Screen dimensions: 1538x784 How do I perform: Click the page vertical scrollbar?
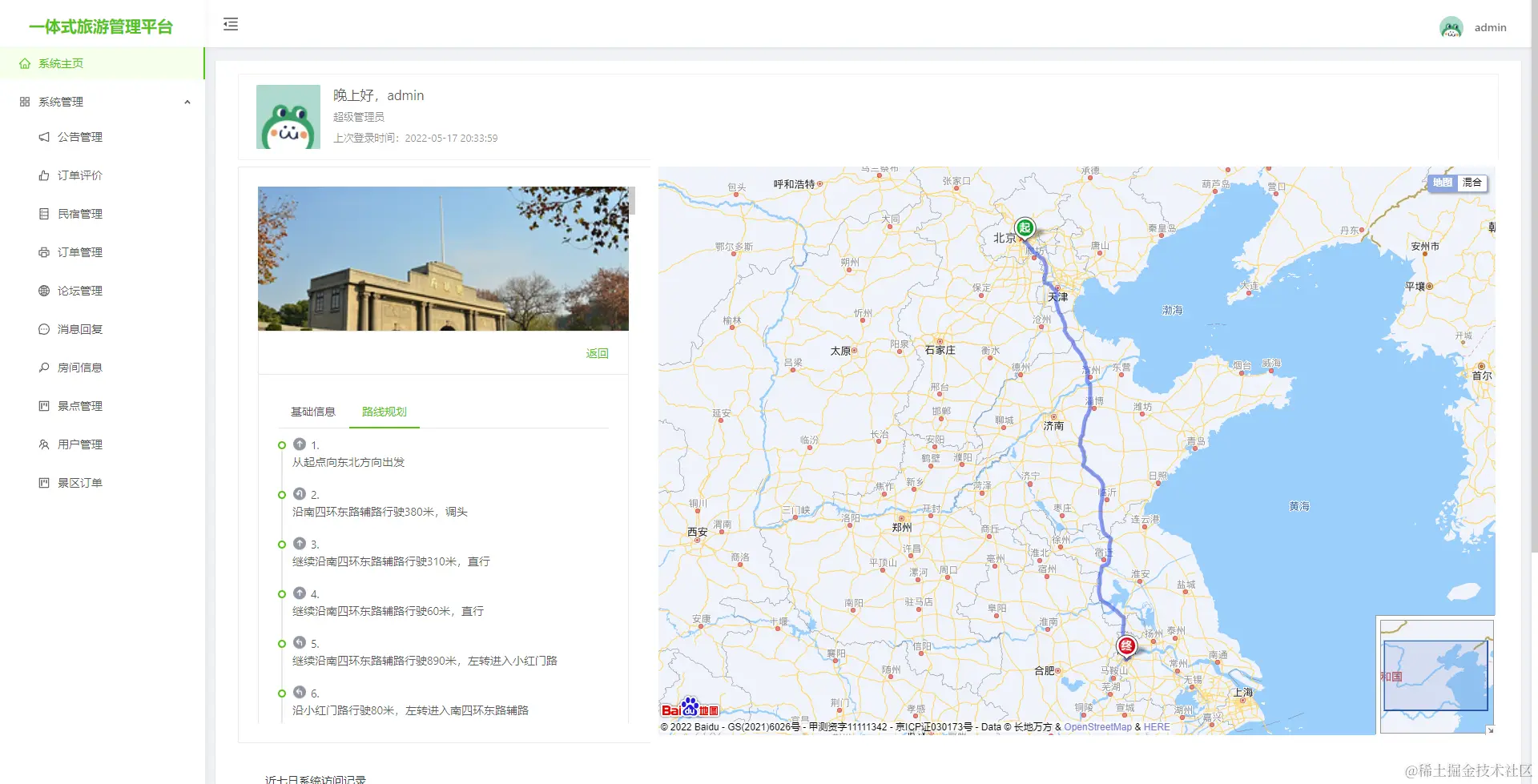(1534, 276)
